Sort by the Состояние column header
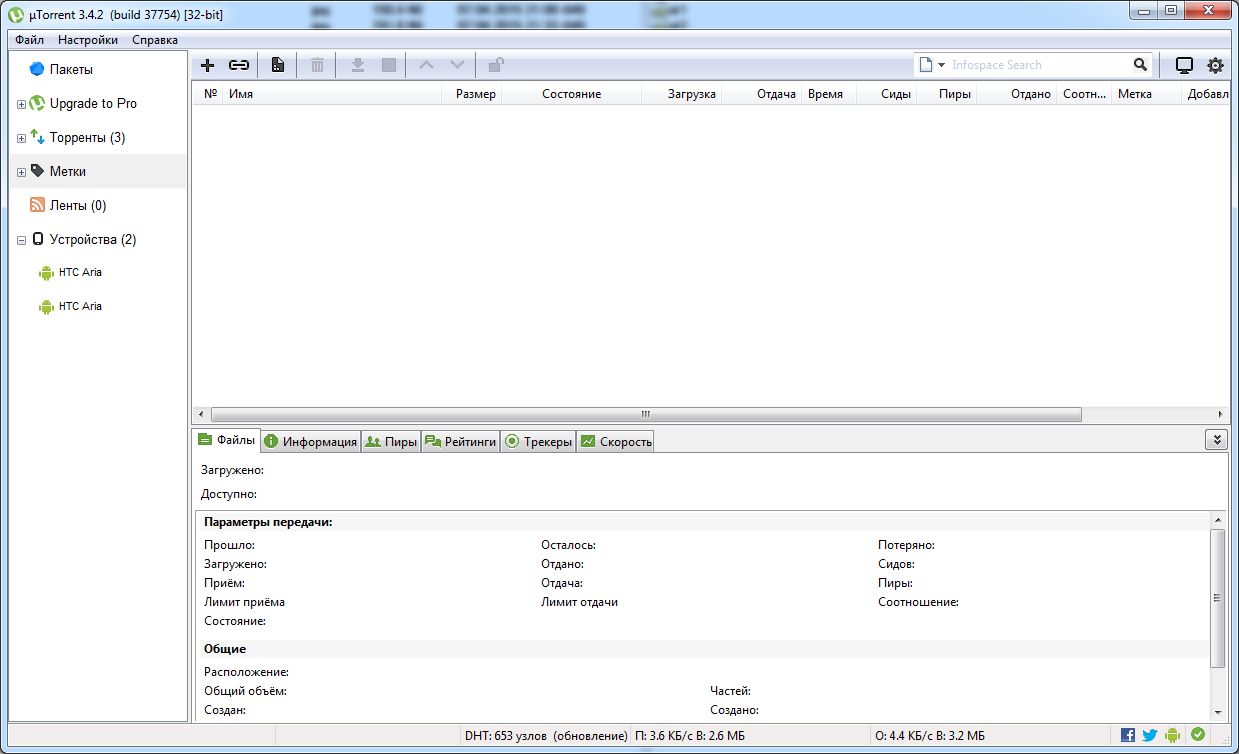 tap(571, 94)
